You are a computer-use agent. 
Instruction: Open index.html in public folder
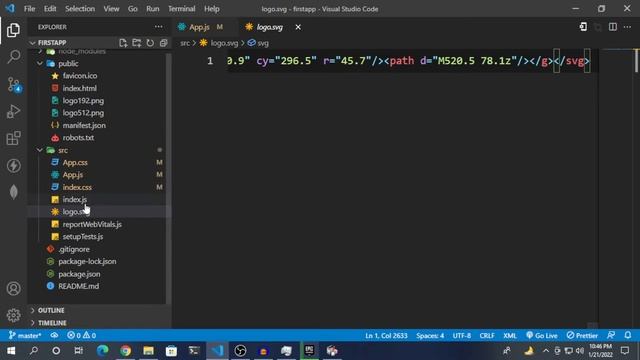click(80, 88)
